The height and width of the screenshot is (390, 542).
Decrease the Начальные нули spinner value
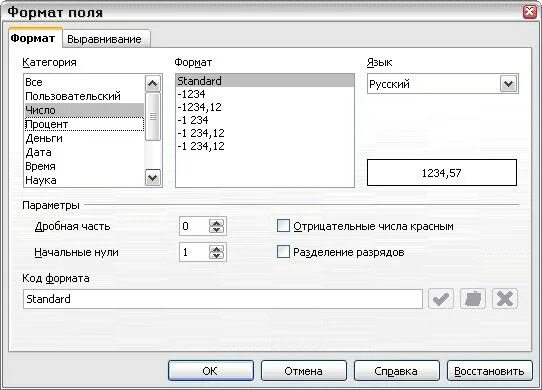(217, 256)
